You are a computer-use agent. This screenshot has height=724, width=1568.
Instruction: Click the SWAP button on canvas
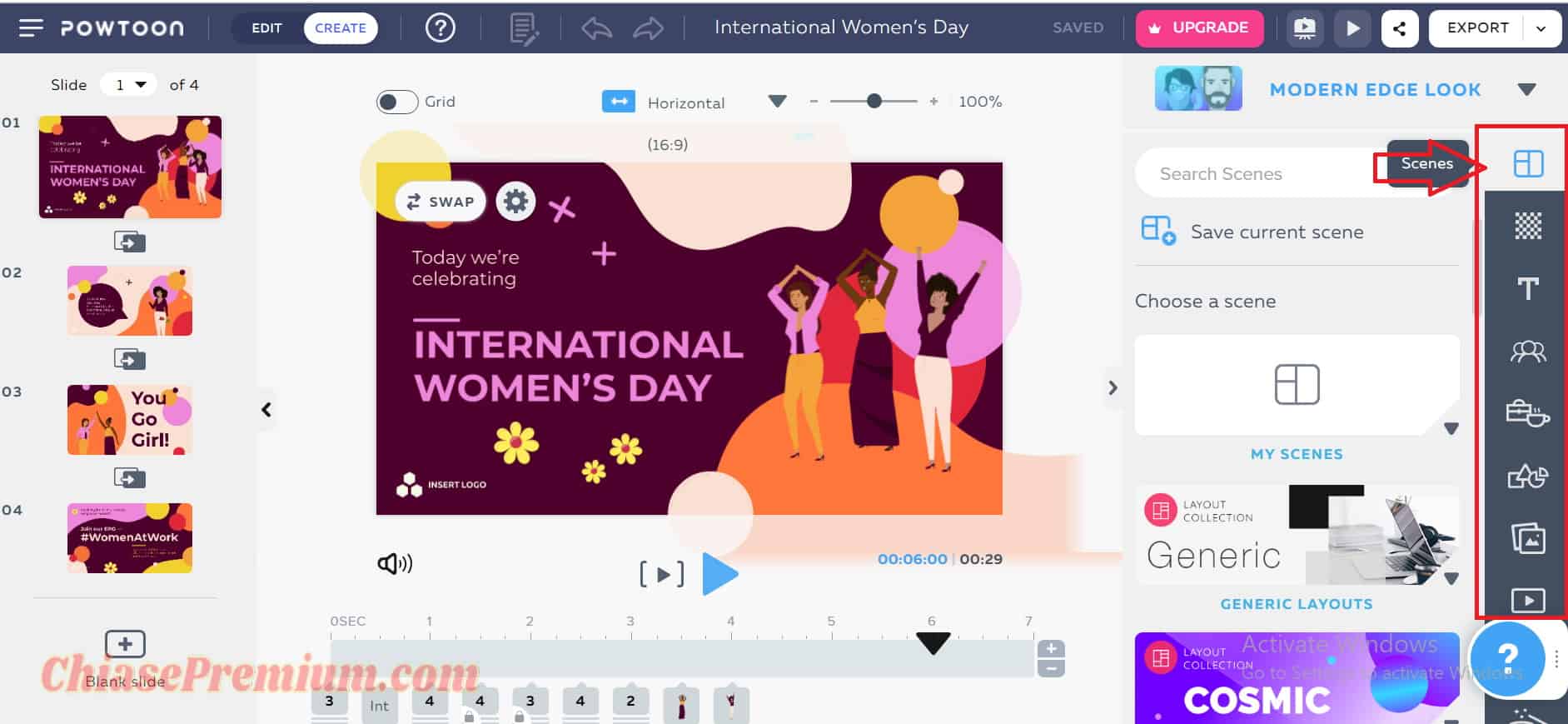(440, 202)
